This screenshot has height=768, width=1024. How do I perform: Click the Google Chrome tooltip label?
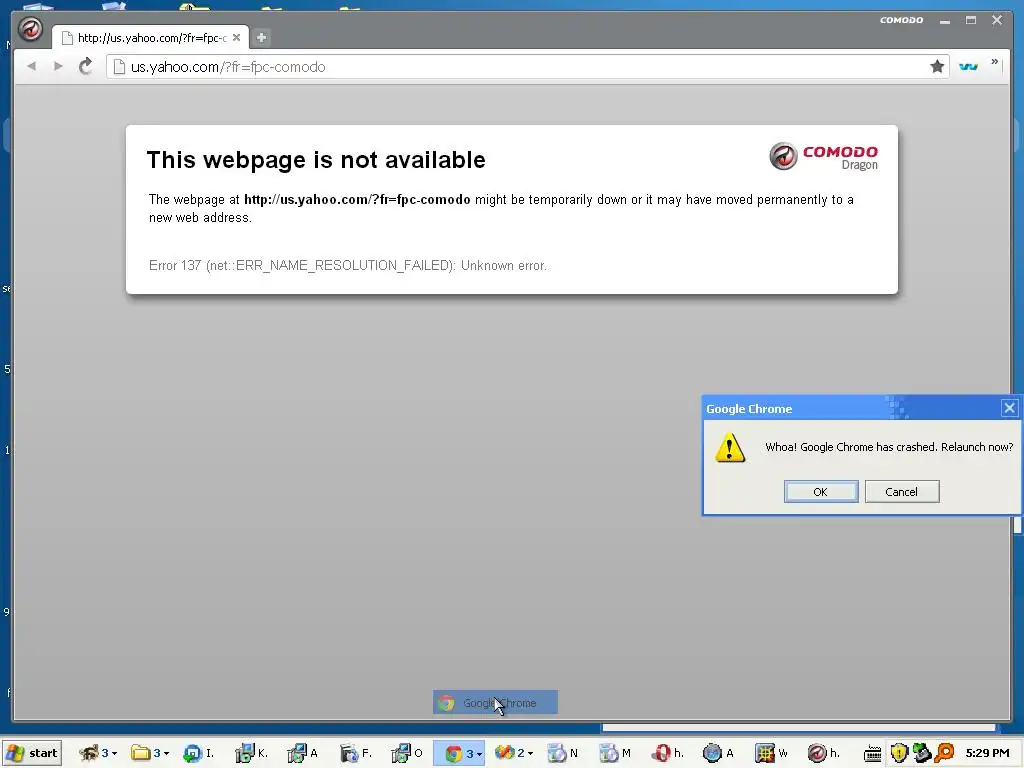(495, 703)
